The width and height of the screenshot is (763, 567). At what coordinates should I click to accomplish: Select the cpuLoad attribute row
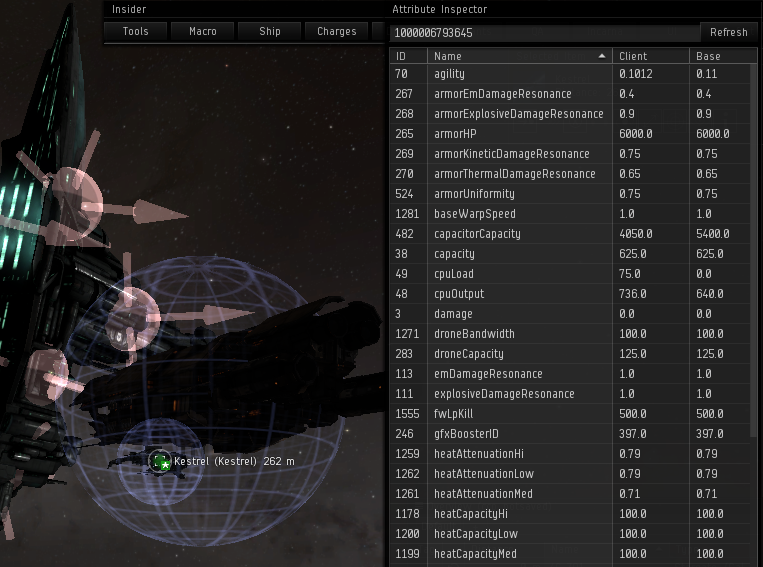pos(570,274)
